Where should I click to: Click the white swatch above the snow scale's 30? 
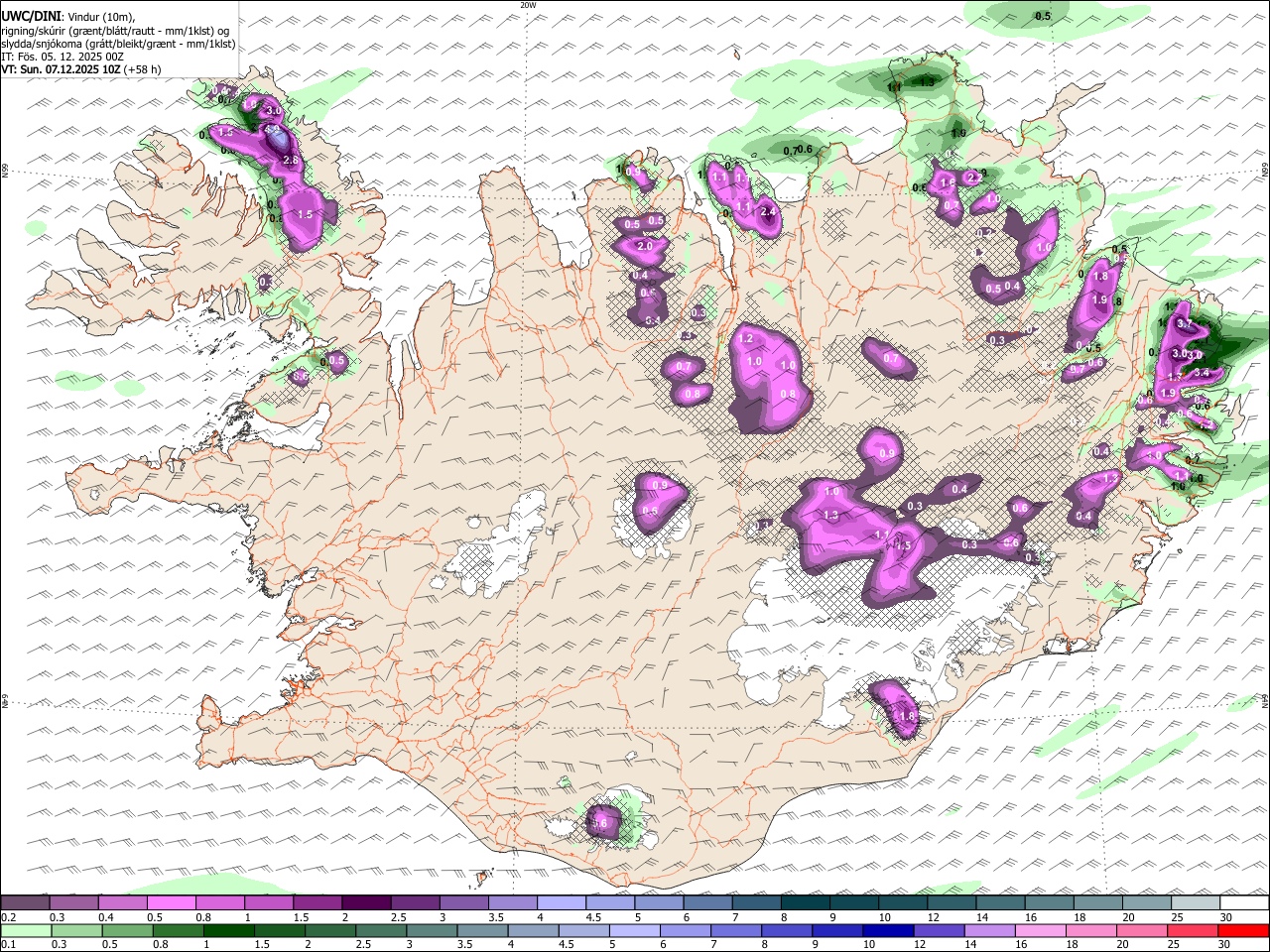coord(1243,903)
